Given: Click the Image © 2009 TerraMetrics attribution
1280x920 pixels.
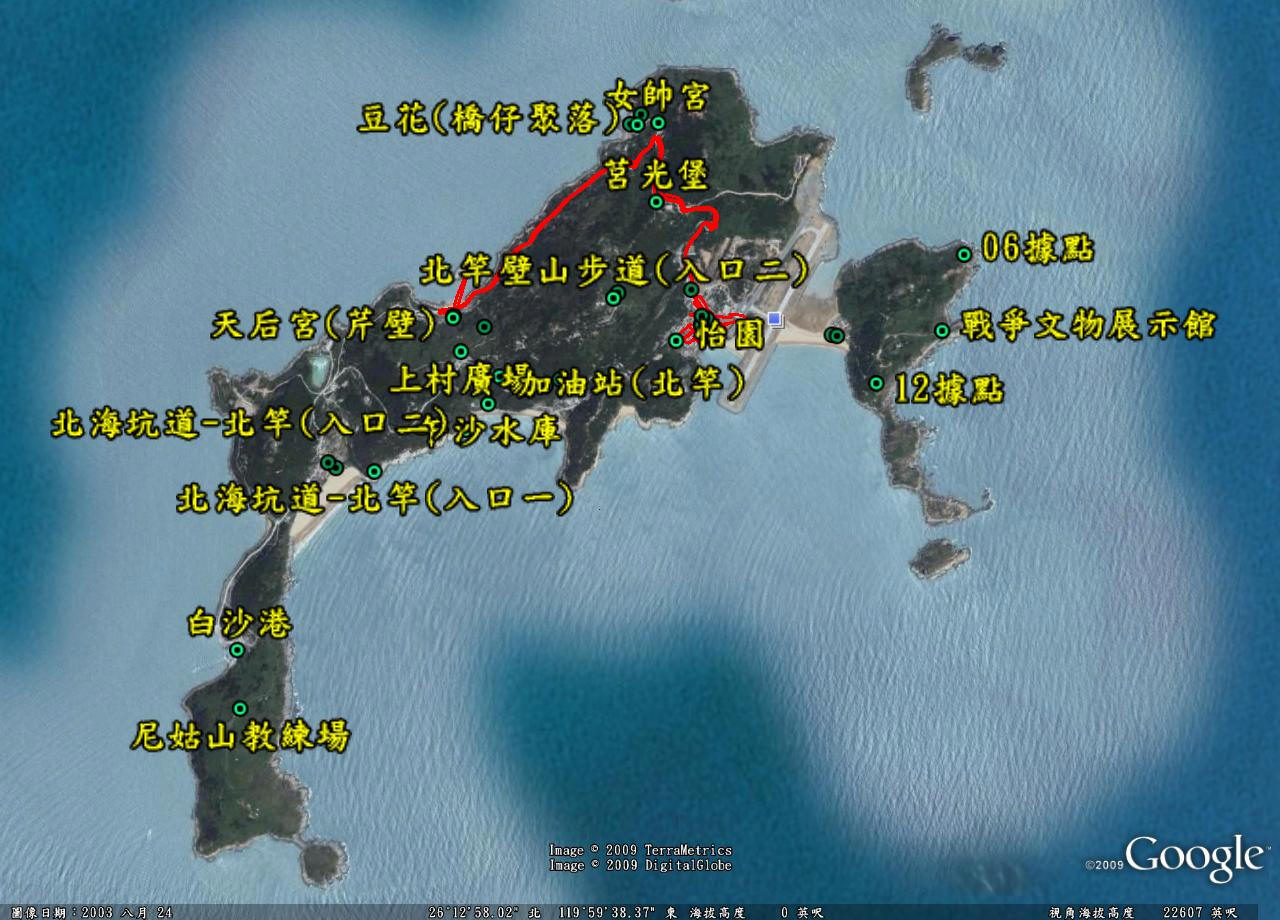Looking at the screenshot, I should (x=640, y=850).
